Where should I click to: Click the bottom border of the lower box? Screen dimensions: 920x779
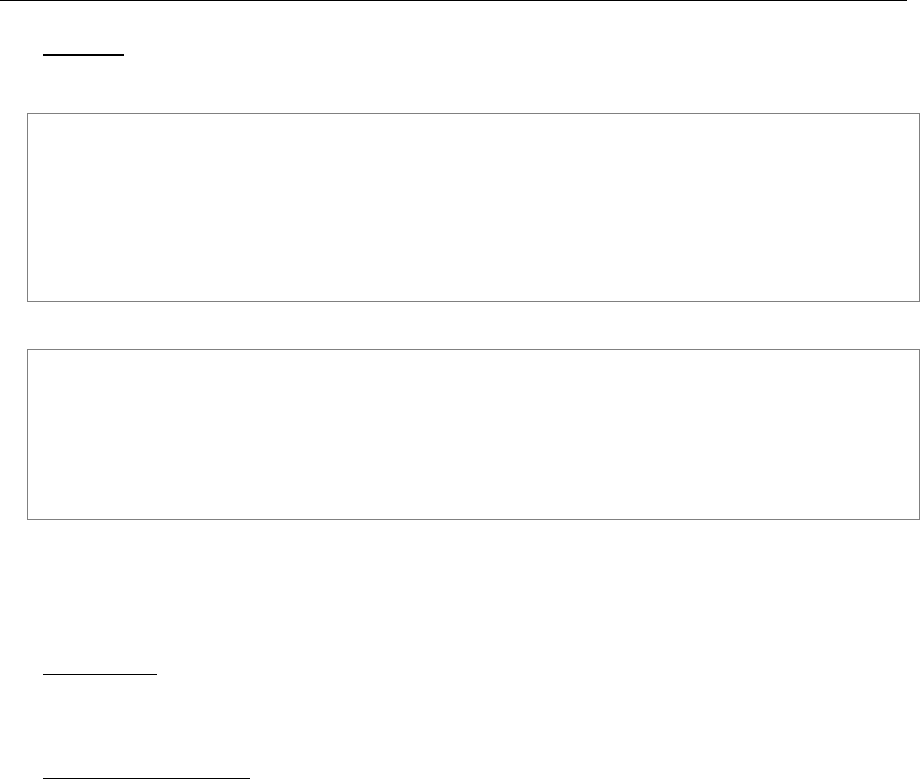coord(473,519)
